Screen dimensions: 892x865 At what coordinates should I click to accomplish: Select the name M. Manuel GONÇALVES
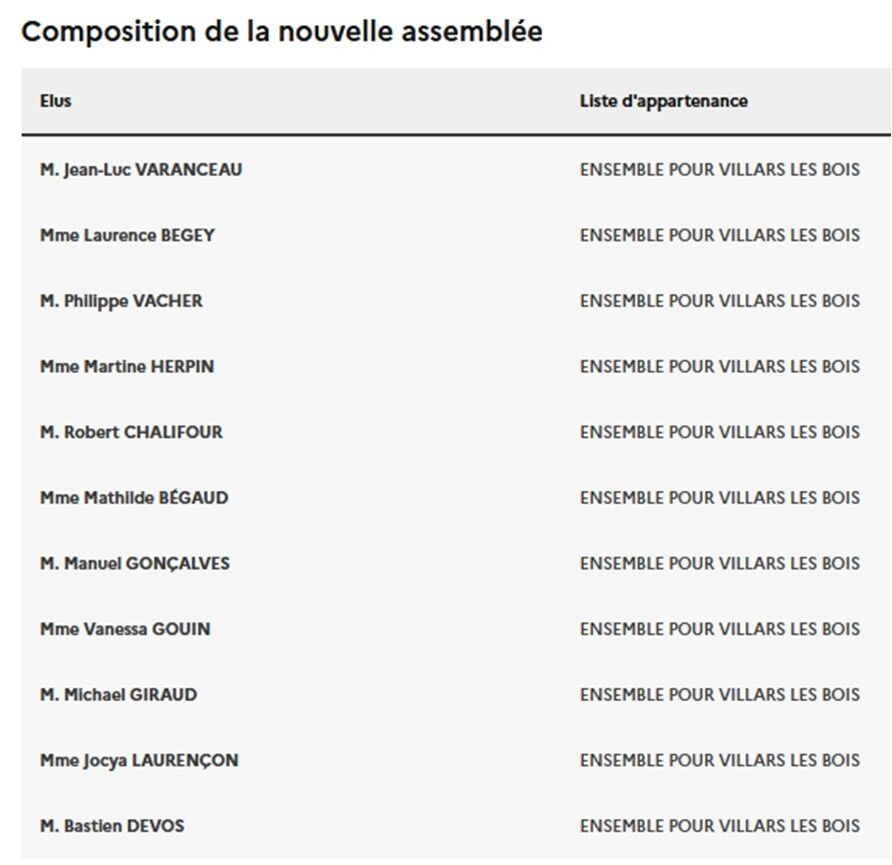tap(135, 564)
